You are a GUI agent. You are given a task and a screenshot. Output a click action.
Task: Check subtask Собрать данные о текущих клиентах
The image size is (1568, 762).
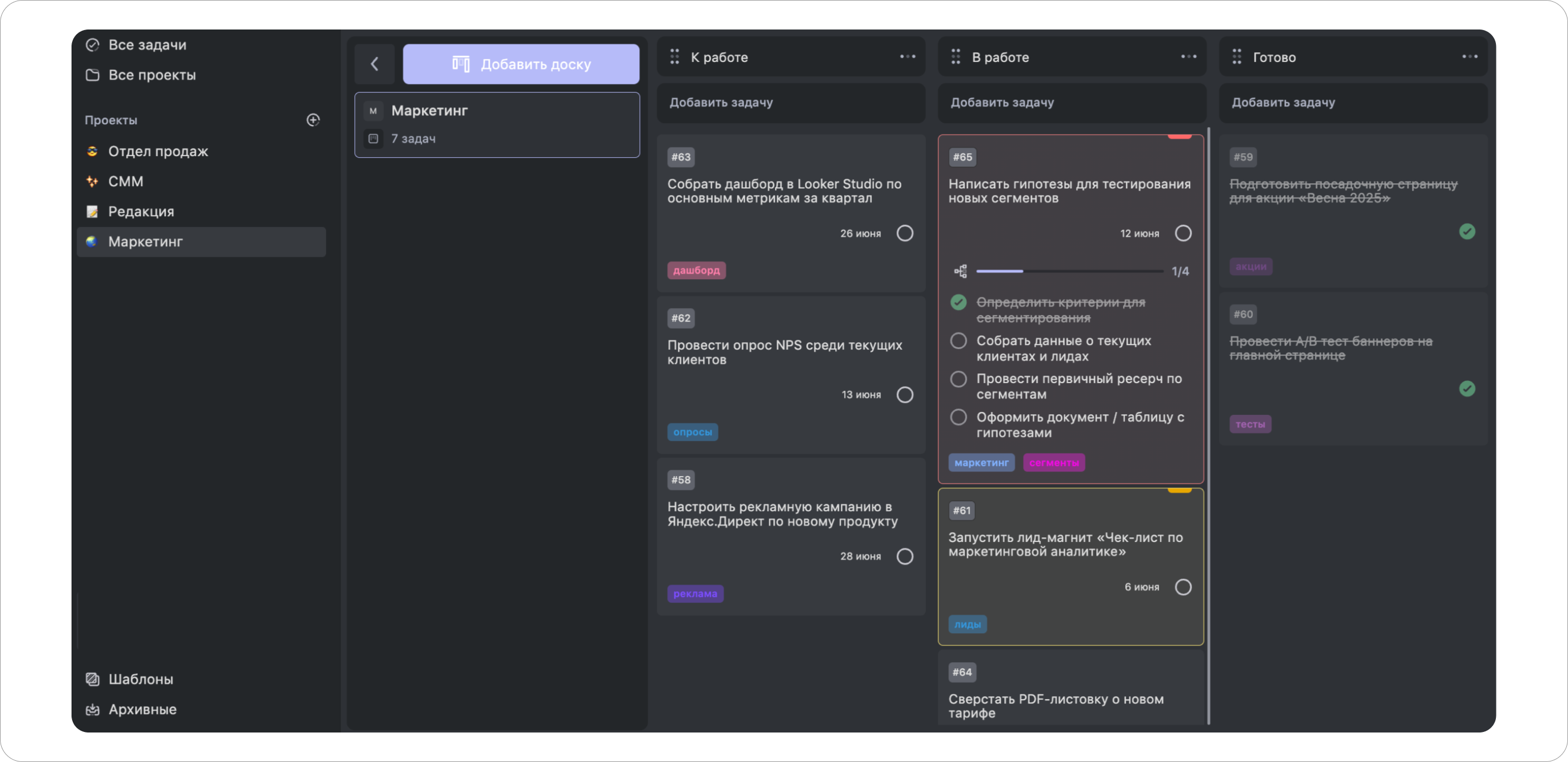coord(959,341)
